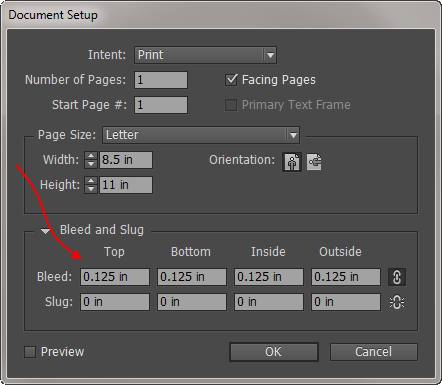Click the Outside column header
442x385 pixels.
point(340,252)
